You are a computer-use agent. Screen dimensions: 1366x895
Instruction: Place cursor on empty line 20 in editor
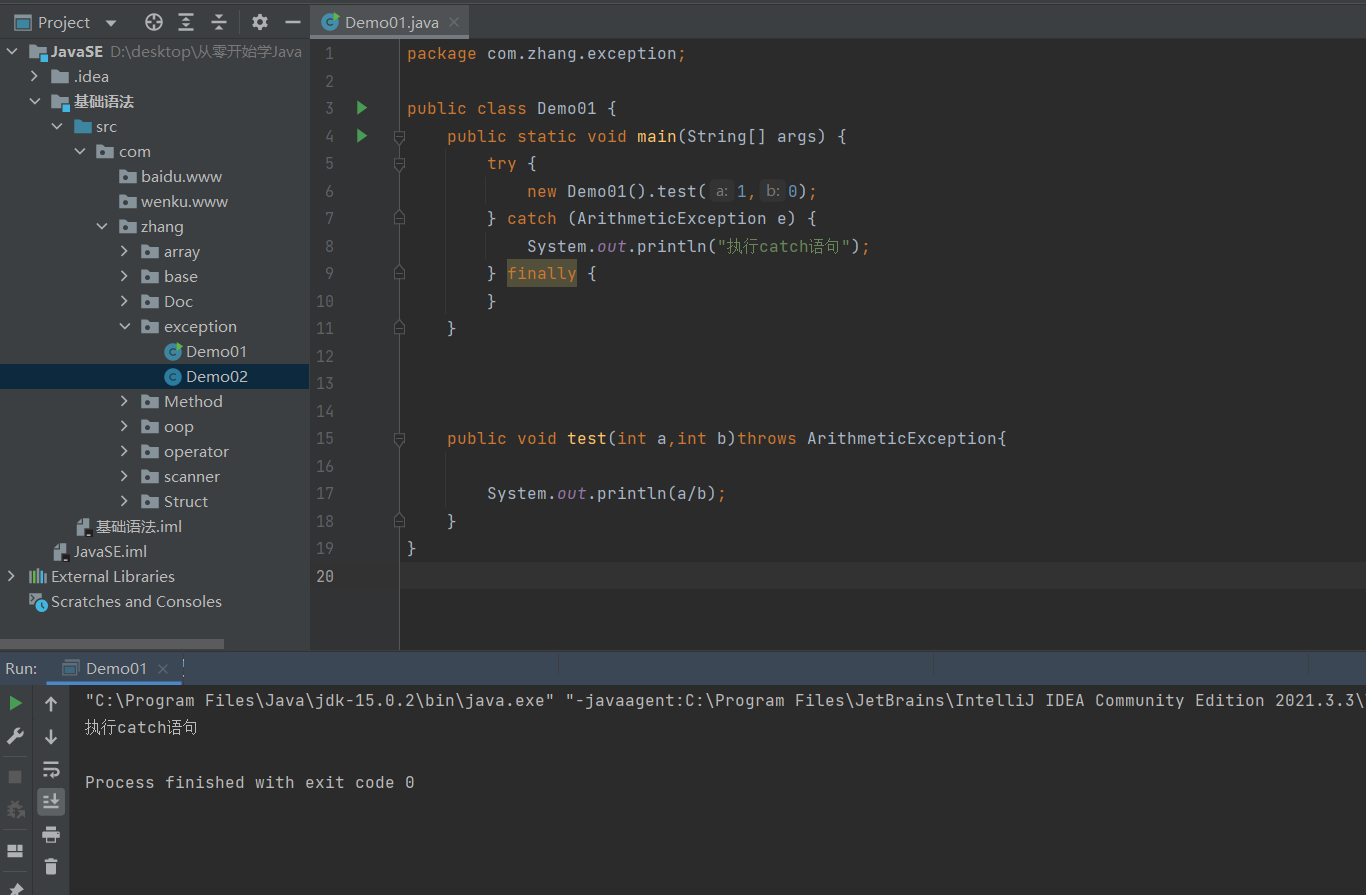click(x=882, y=576)
